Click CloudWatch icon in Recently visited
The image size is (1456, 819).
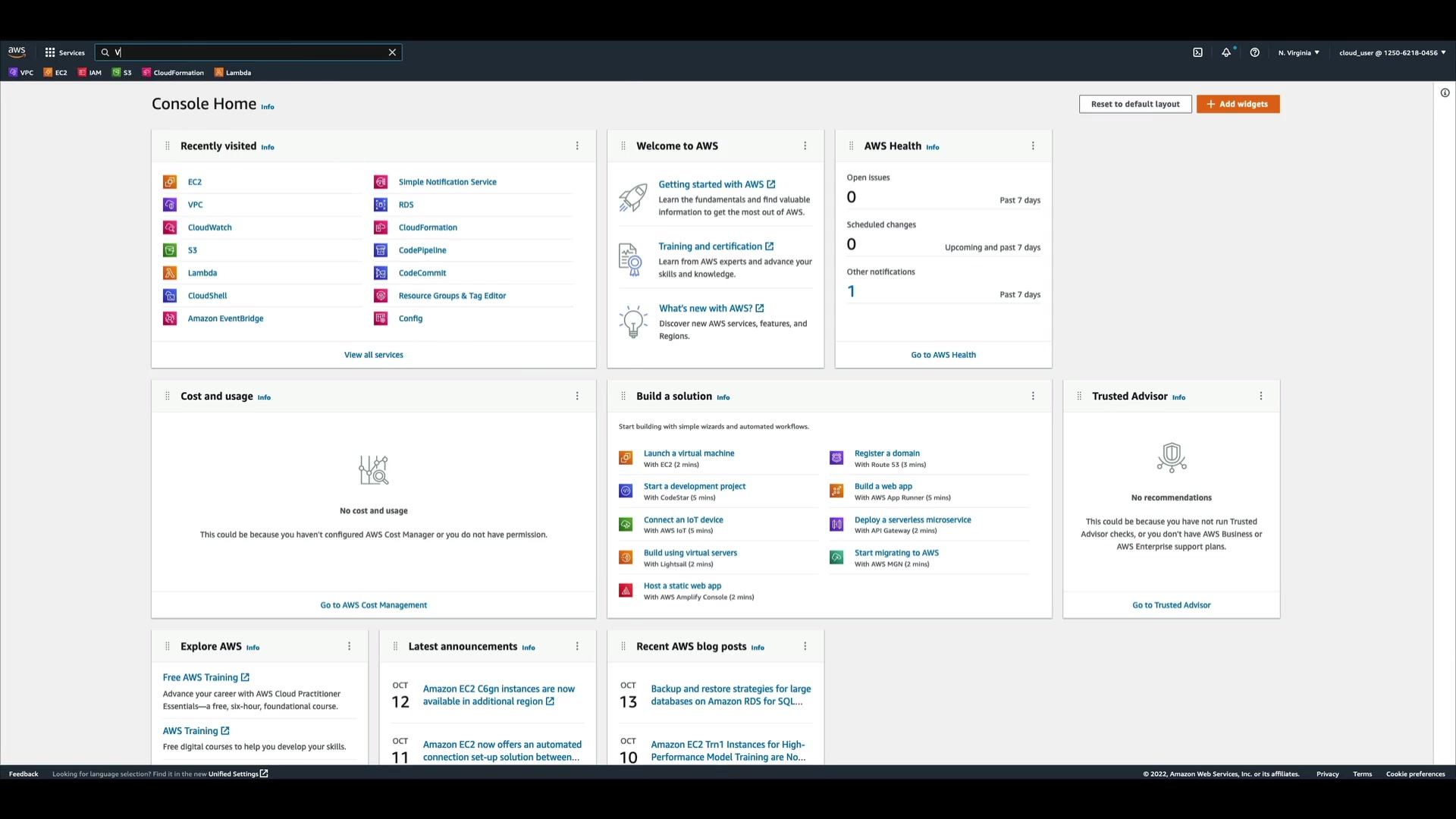pos(170,227)
